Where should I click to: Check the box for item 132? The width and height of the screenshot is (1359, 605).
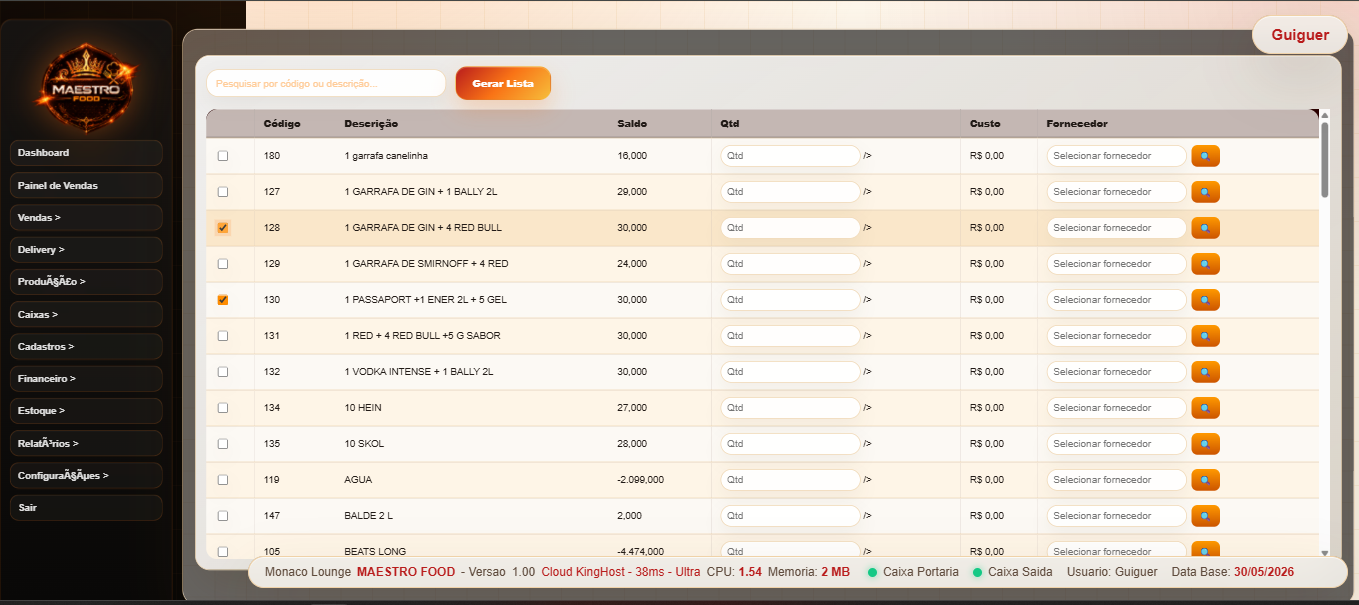click(223, 372)
